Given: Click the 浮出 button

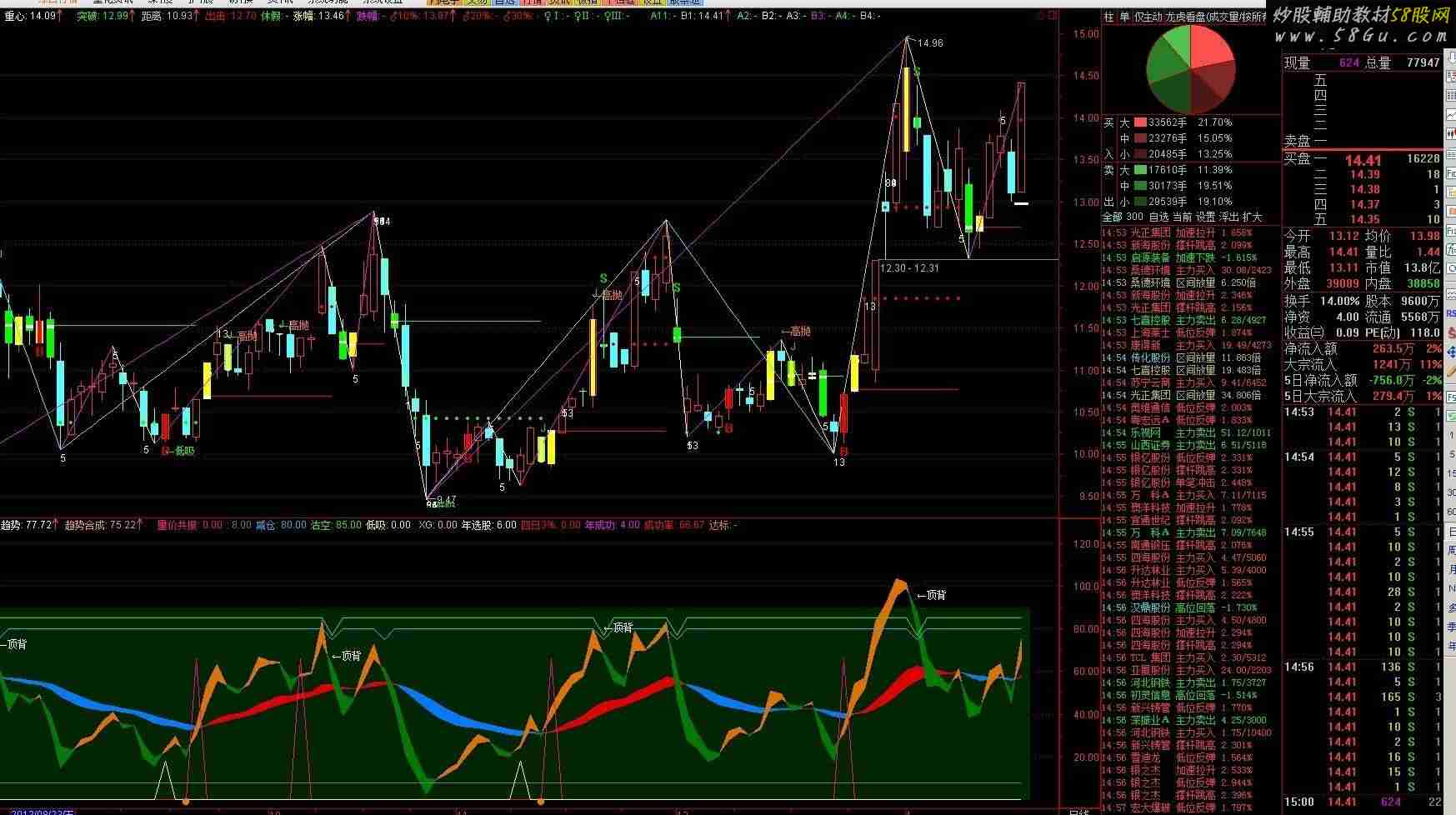Looking at the screenshot, I should pos(1228,217).
